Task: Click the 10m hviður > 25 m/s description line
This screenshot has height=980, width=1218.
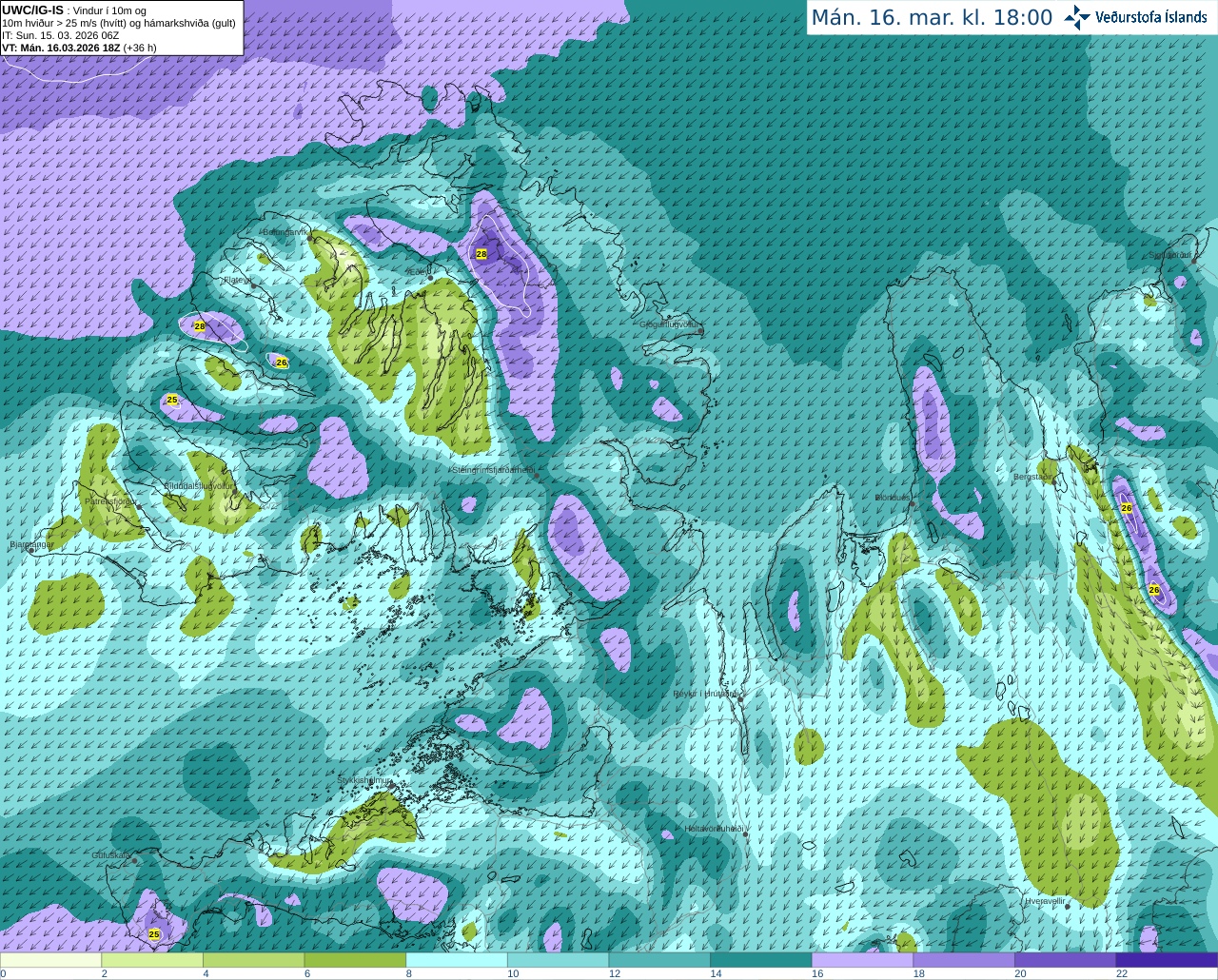Action: 119,23
